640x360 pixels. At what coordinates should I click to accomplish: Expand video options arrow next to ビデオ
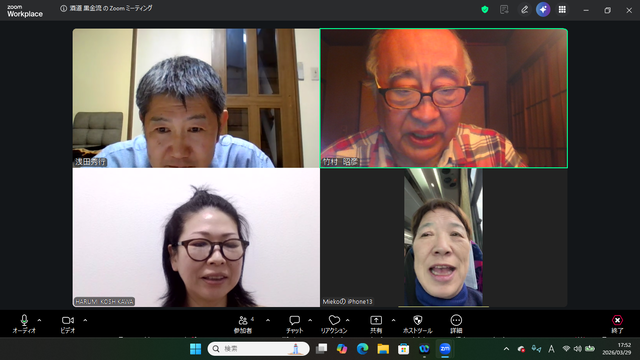[85, 320]
